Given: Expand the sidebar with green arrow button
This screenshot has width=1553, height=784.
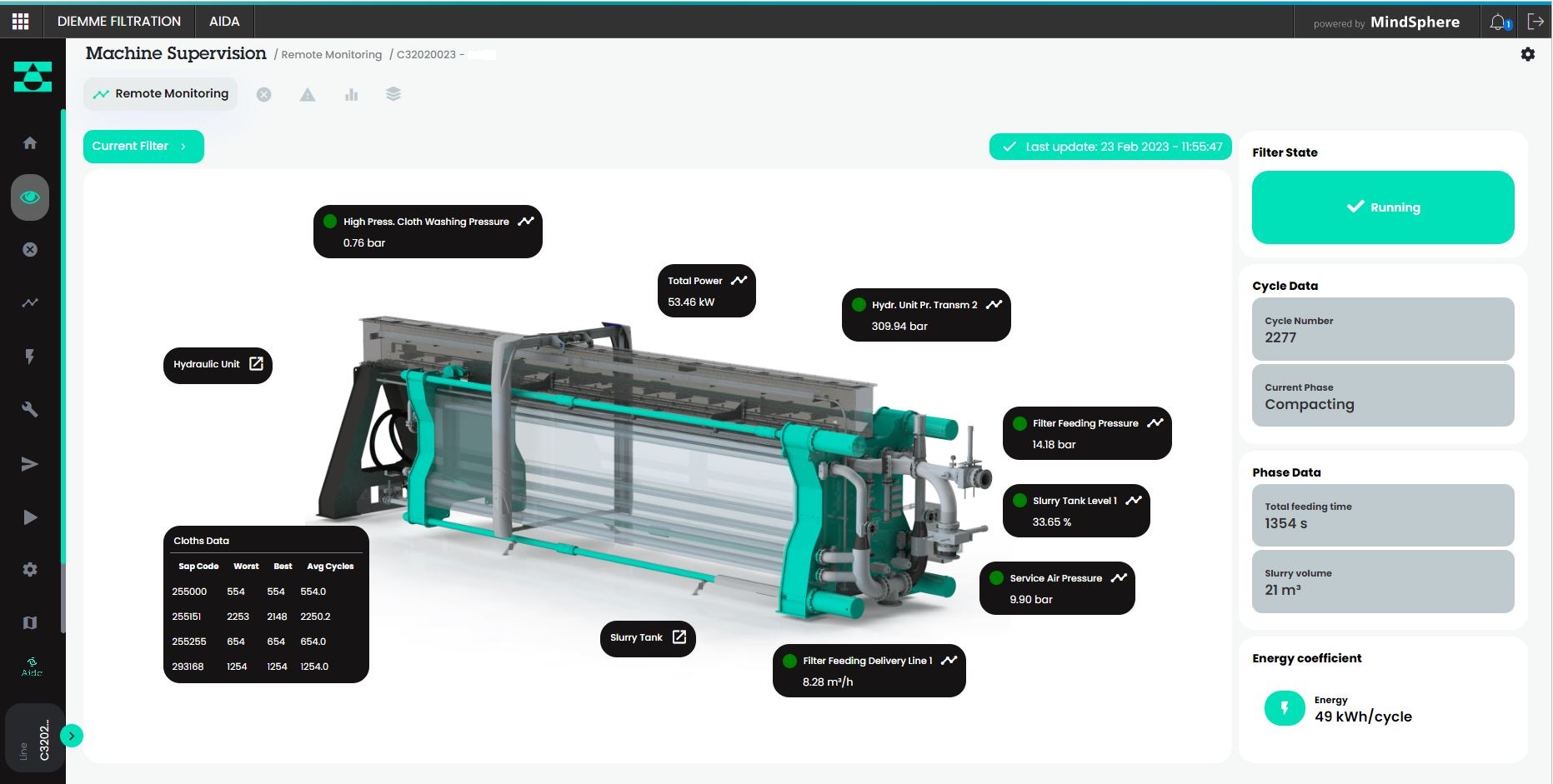Looking at the screenshot, I should pyautogui.click(x=72, y=736).
